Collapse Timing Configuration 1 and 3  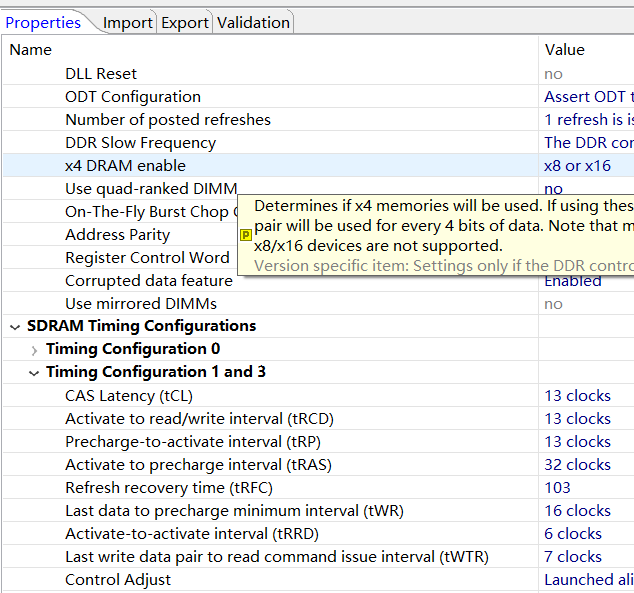(x=34, y=373)
